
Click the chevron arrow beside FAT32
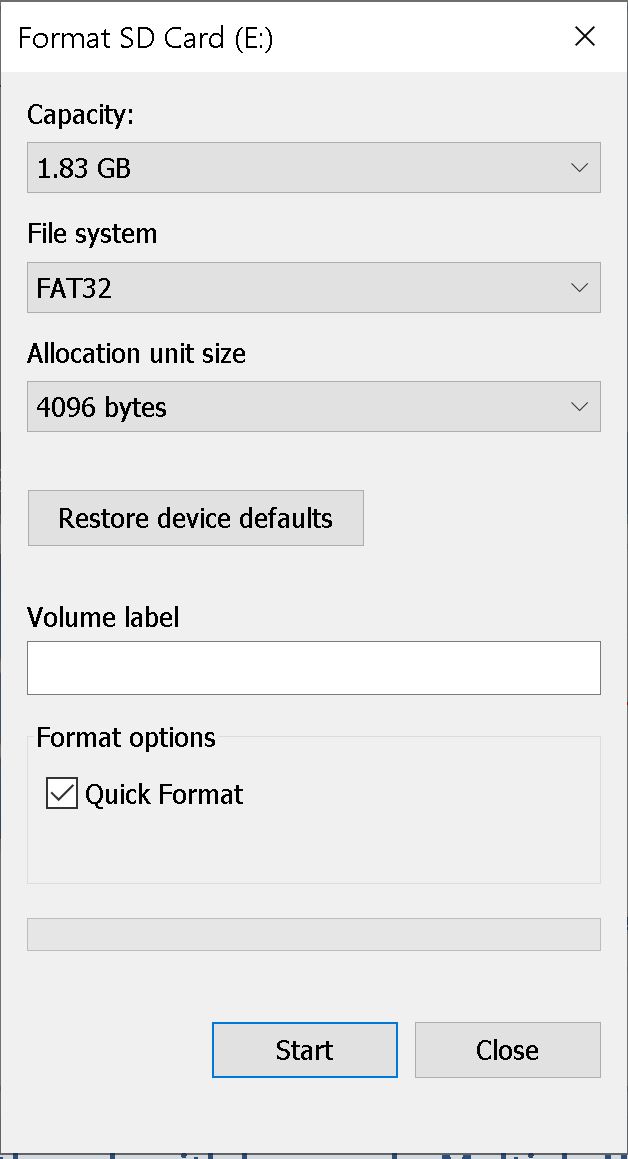tap(580, 288)
